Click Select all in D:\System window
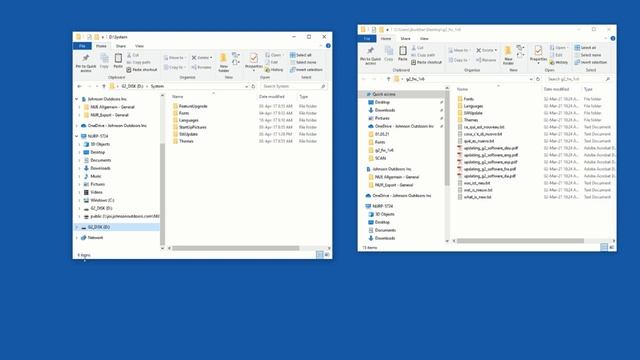 (301, 55)
